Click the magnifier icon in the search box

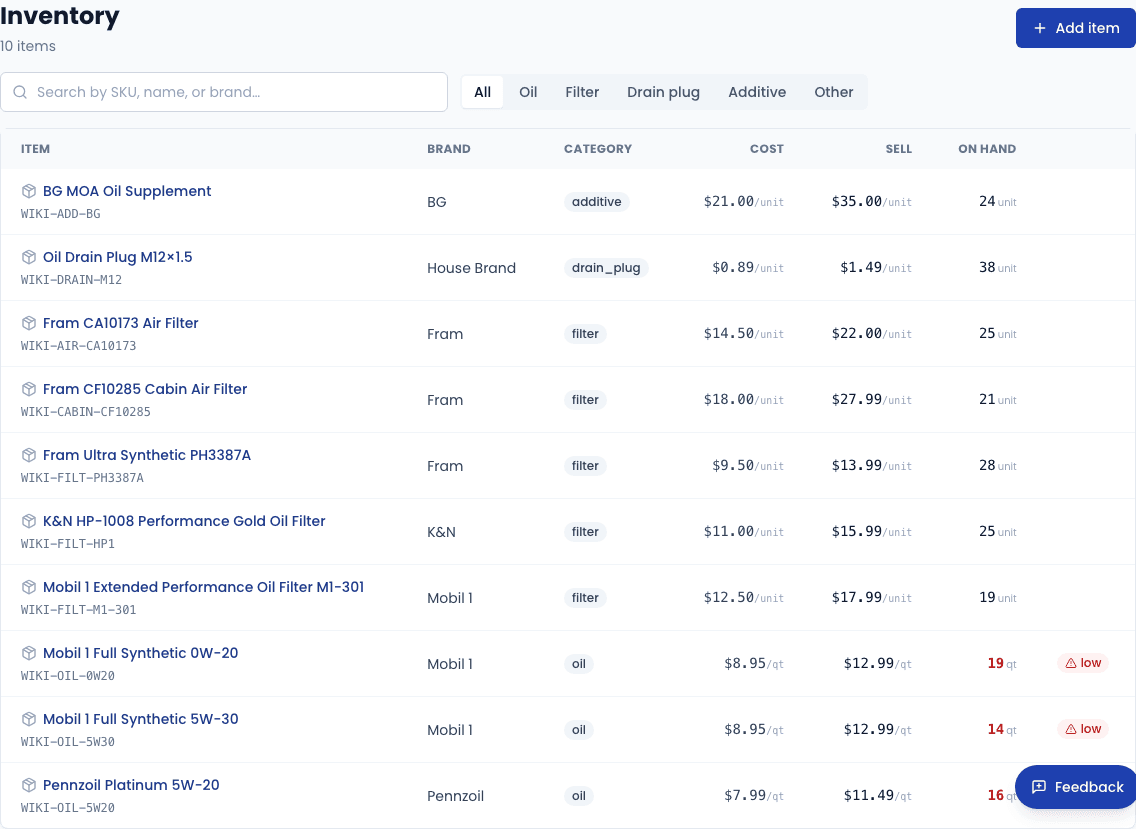(x=20, y=92)
